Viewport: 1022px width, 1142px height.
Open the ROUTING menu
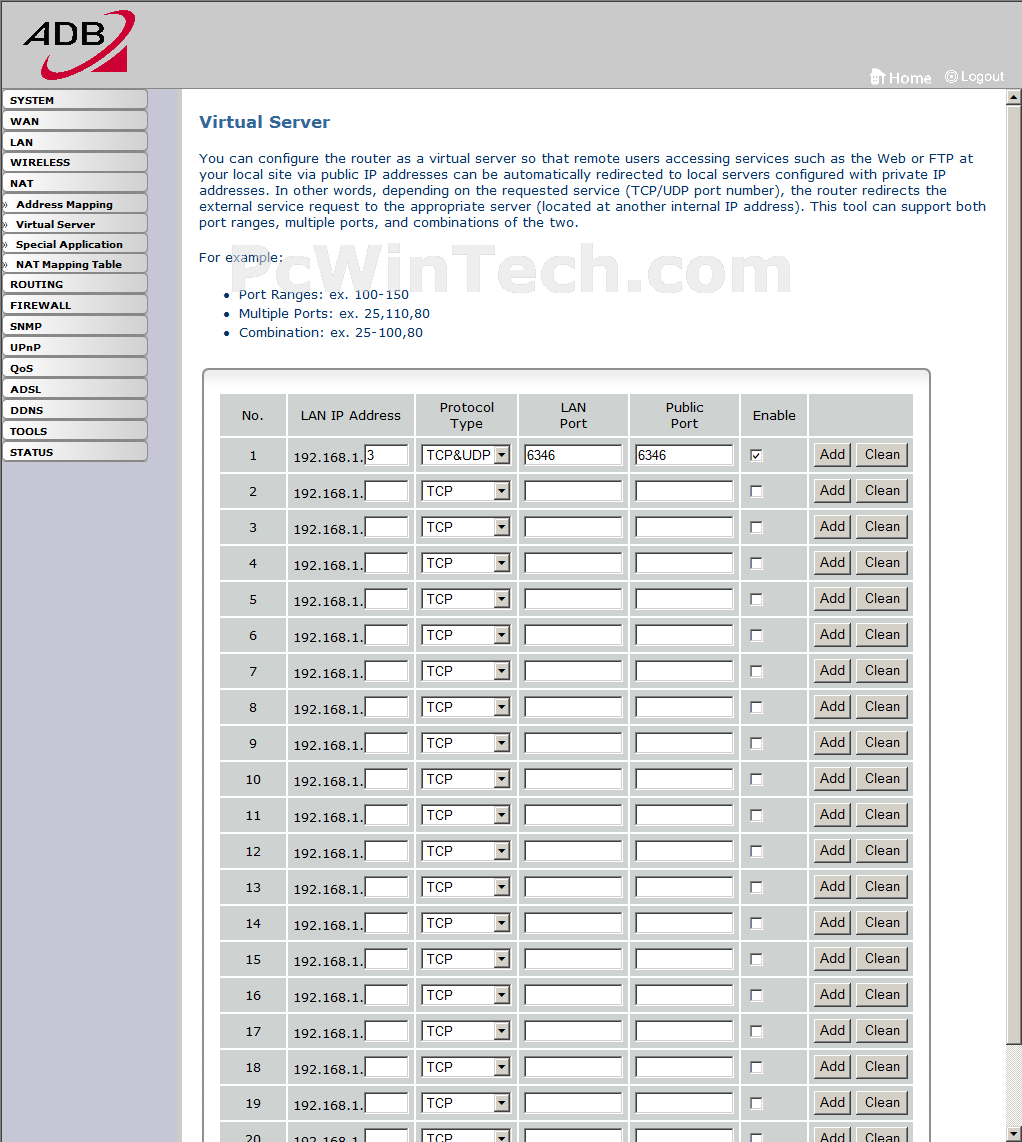click(75, 284)
